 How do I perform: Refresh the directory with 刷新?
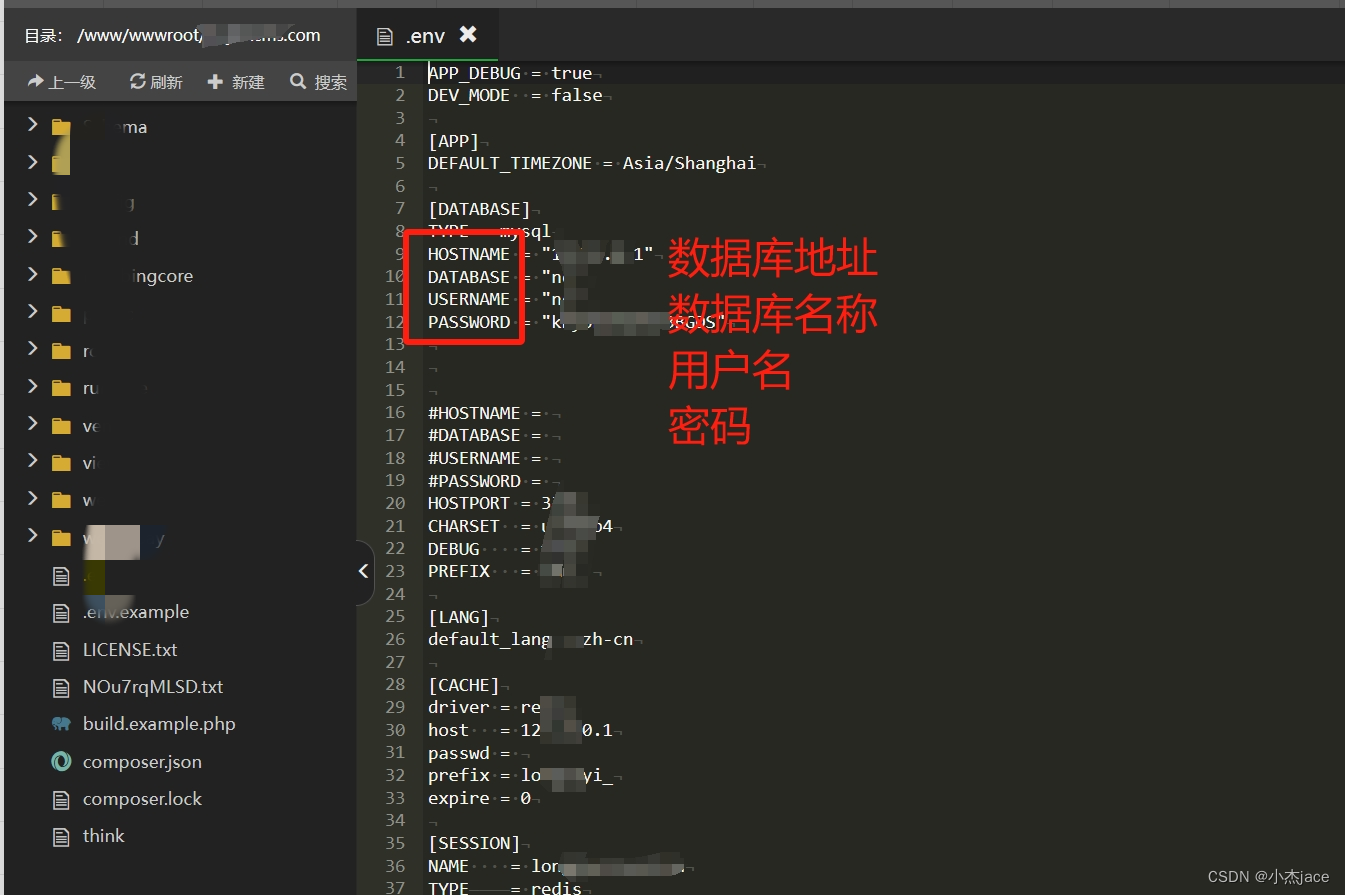pyautogui.click(x=156, y=82)
